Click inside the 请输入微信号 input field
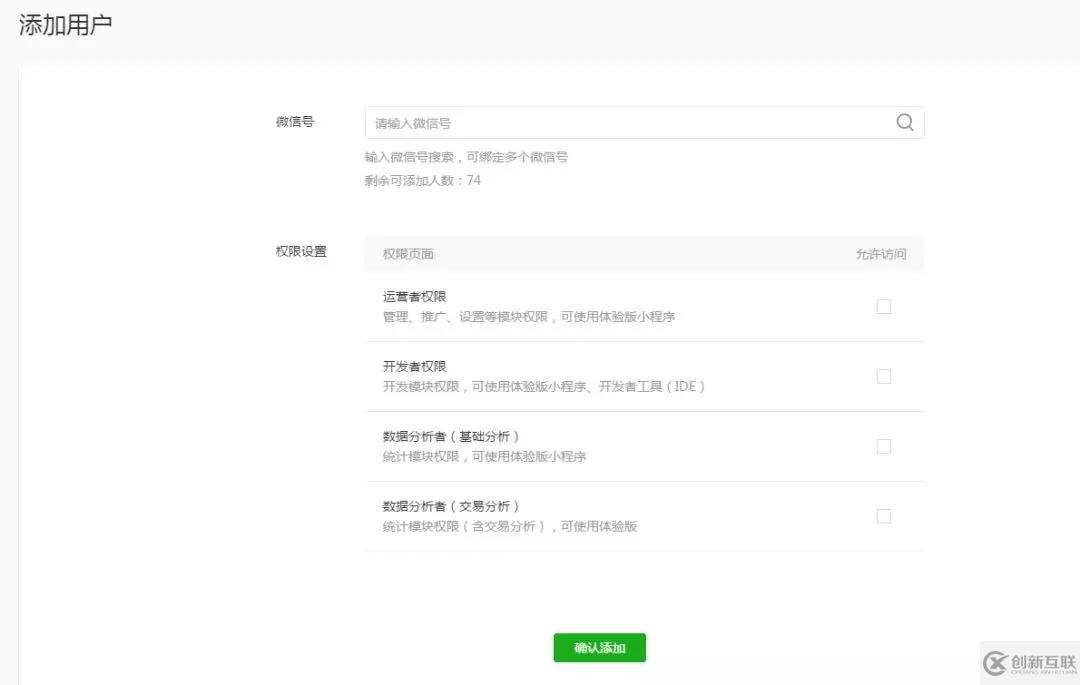The image size is (1080, 685). [600, 122]
